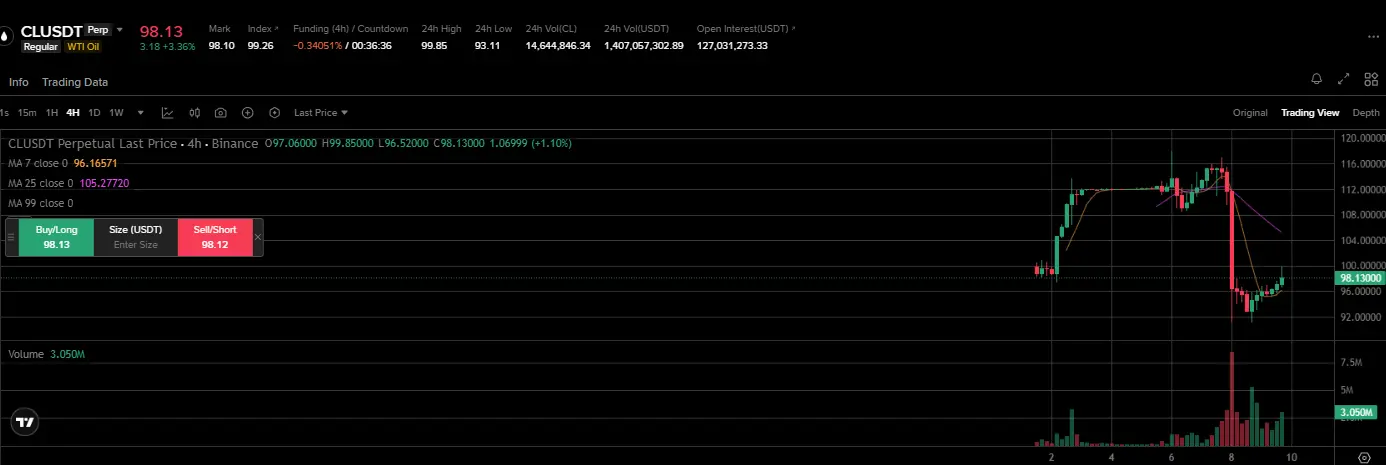Switch to the Original chart view

click(x=1250, y=113)
